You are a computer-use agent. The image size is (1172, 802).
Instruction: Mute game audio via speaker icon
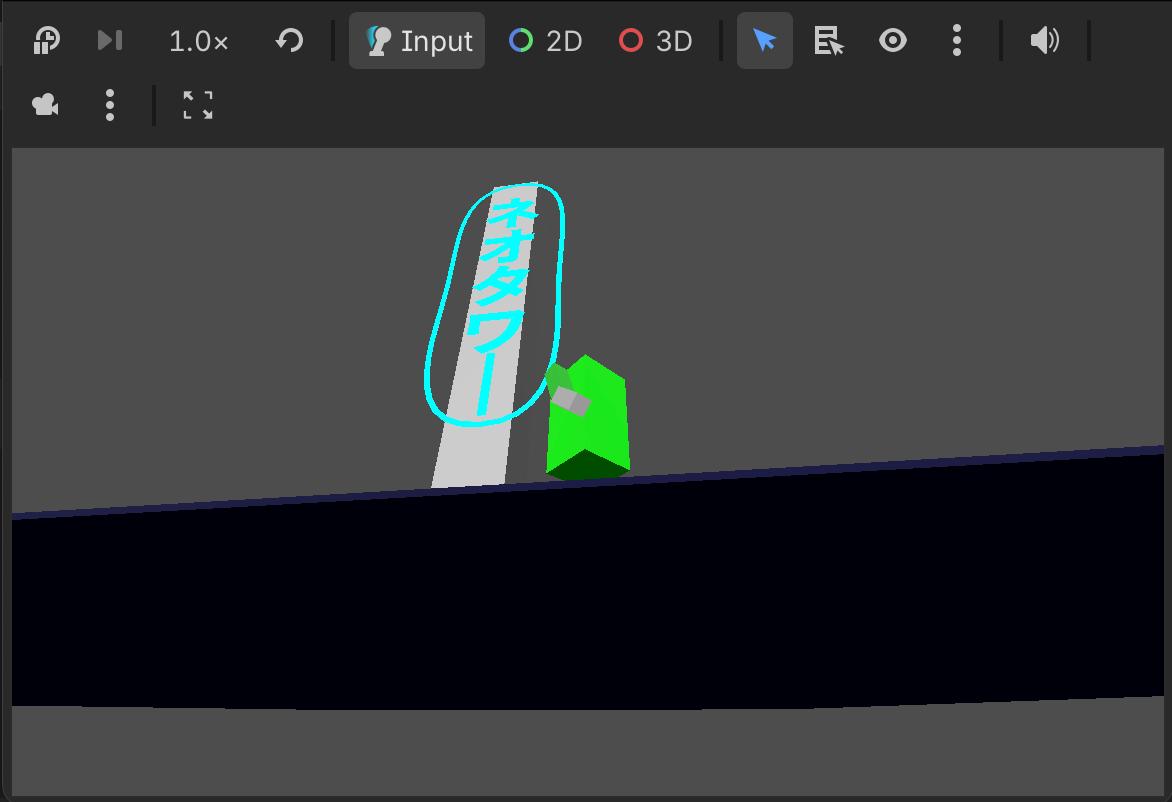1044,40
